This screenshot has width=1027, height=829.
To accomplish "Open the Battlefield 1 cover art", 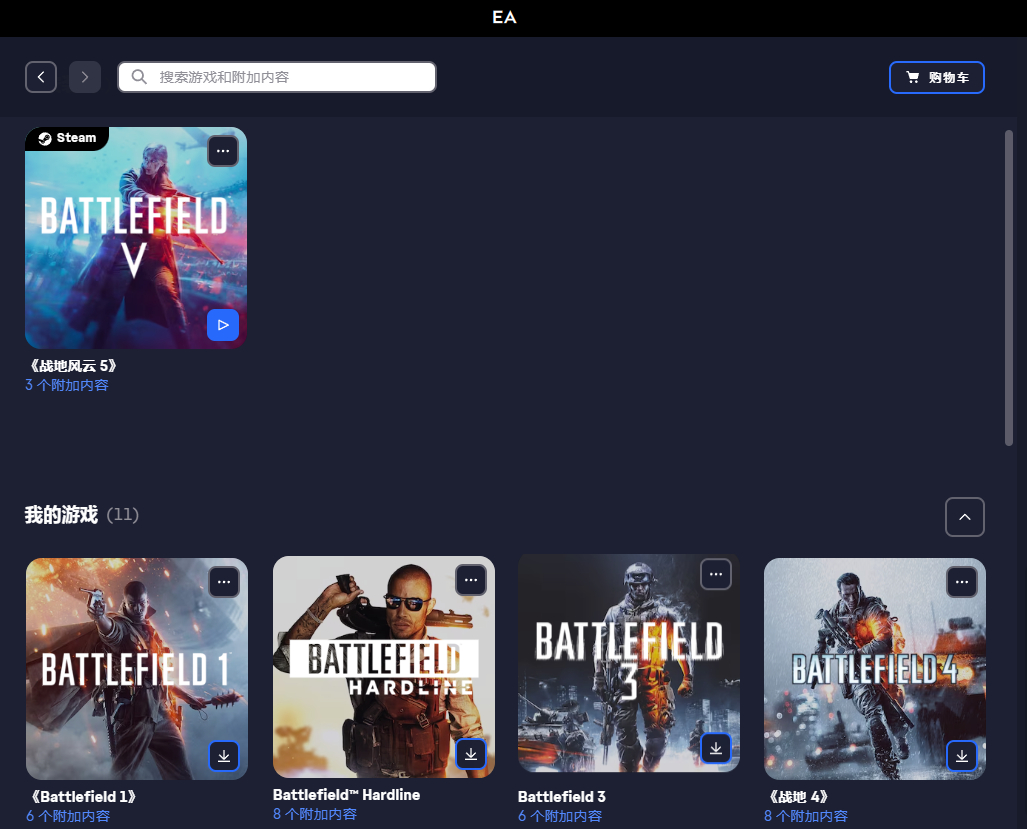I will tap(137, 669).
